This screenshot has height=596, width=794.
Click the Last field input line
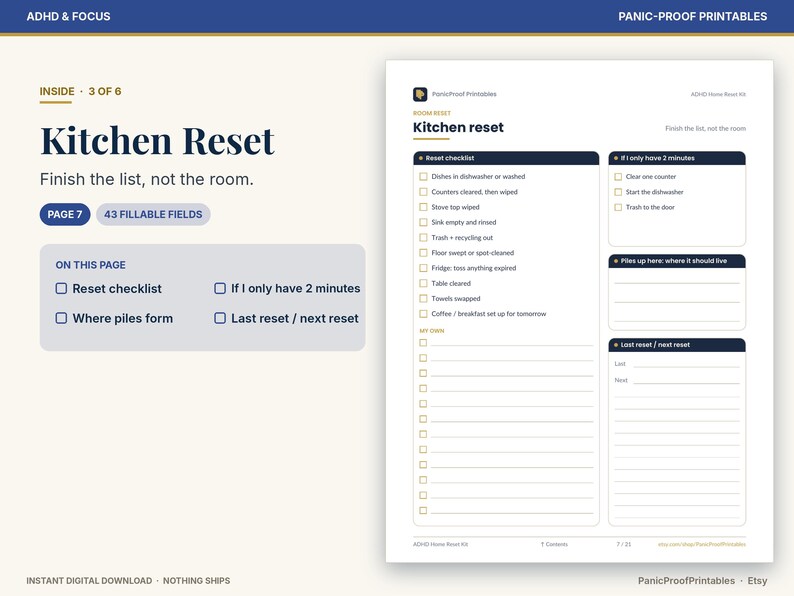click(x=687, y=364)
